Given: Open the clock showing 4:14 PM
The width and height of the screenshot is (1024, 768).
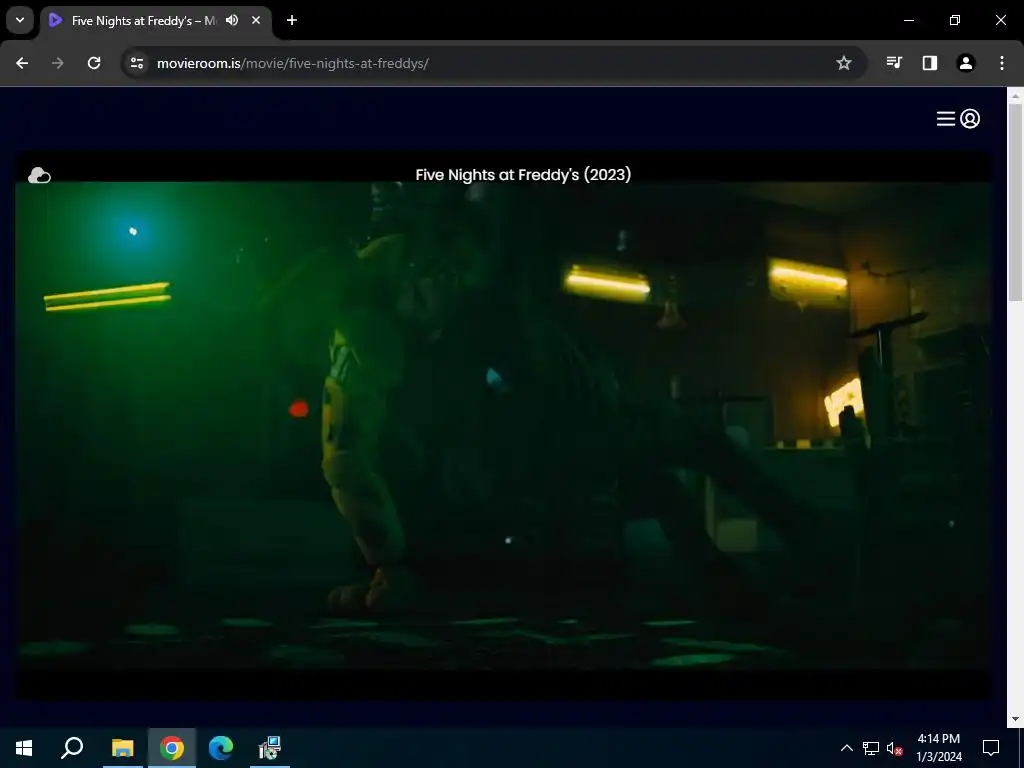Looking at the screenshot, I should pyautogui.click(x=938, y=748).
